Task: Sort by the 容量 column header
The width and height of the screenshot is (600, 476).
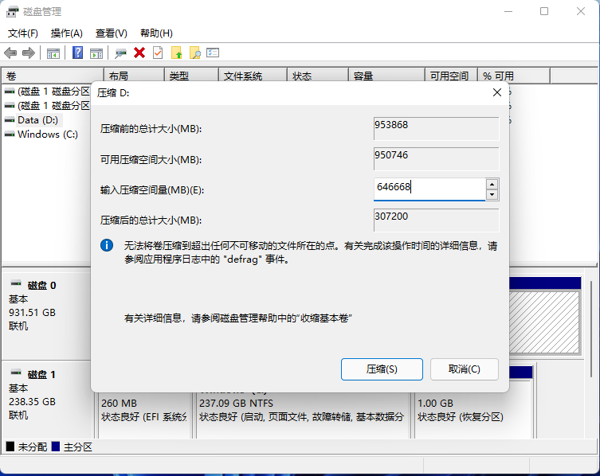Action: (x=386, y=76)
